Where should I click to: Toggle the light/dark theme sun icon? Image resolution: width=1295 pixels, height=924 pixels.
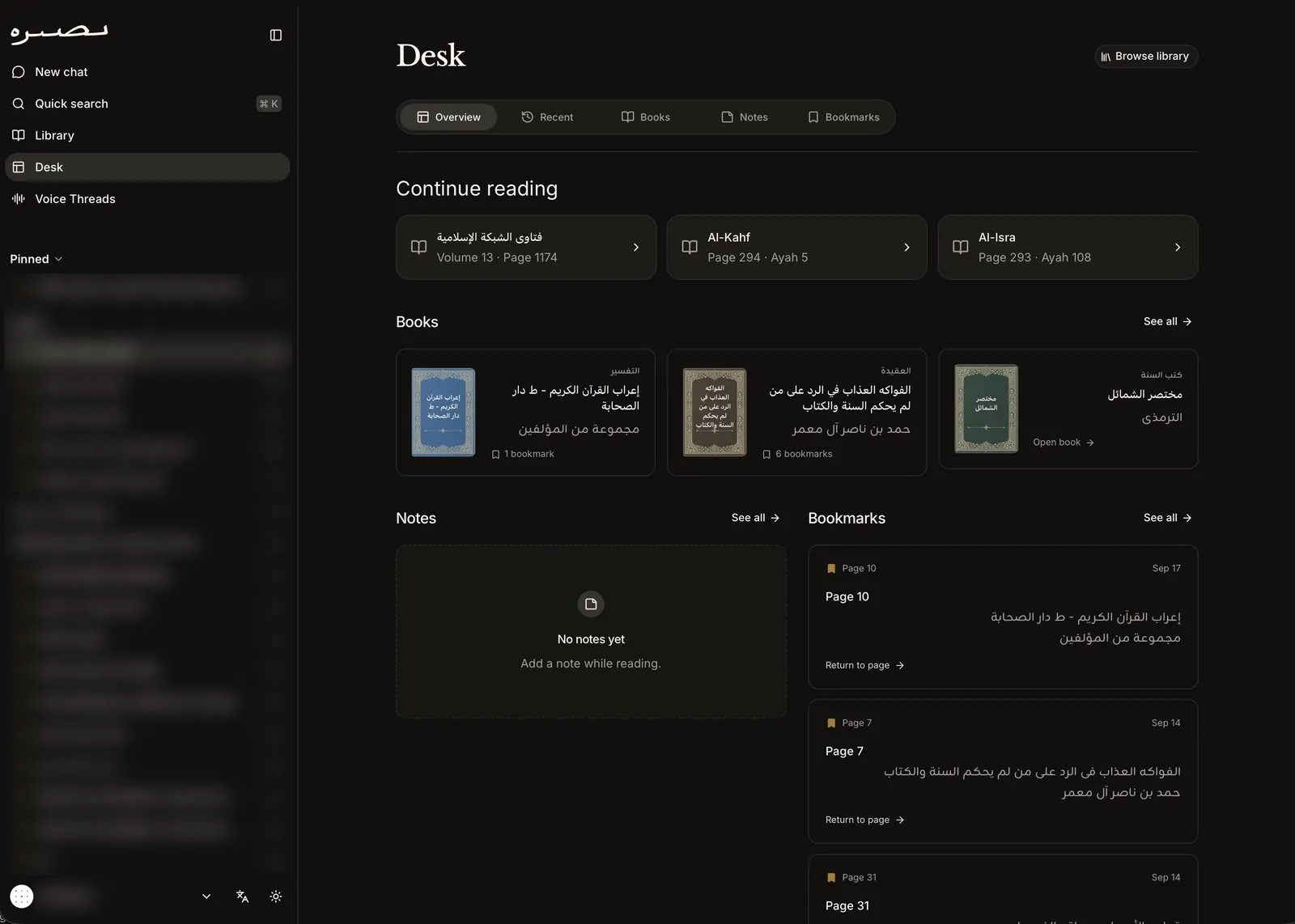[276, 896]
